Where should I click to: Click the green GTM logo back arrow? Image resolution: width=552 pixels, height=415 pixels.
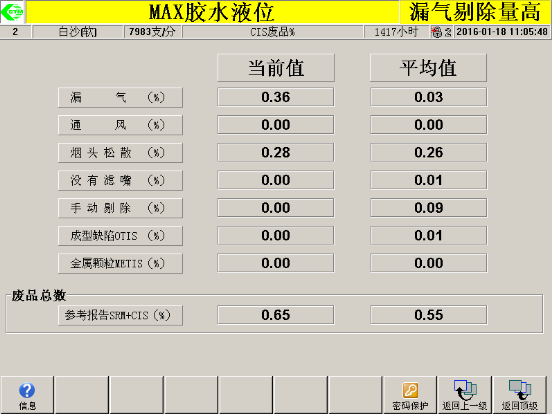click(x=12, y=12)
